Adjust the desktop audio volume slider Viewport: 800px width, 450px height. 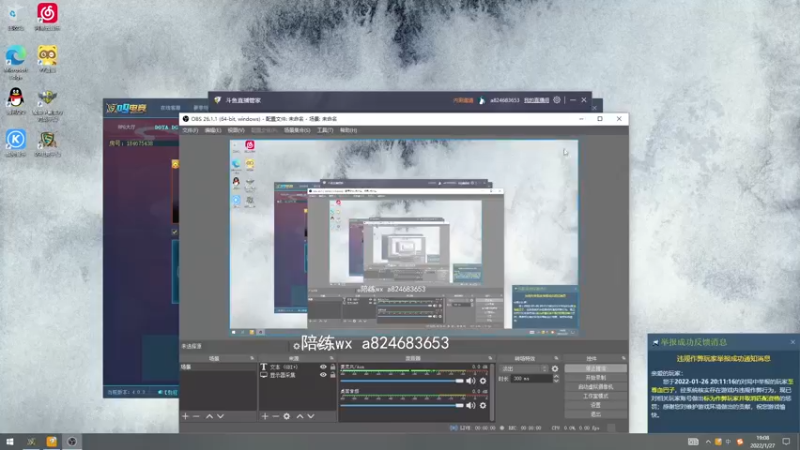click(402, 405)
